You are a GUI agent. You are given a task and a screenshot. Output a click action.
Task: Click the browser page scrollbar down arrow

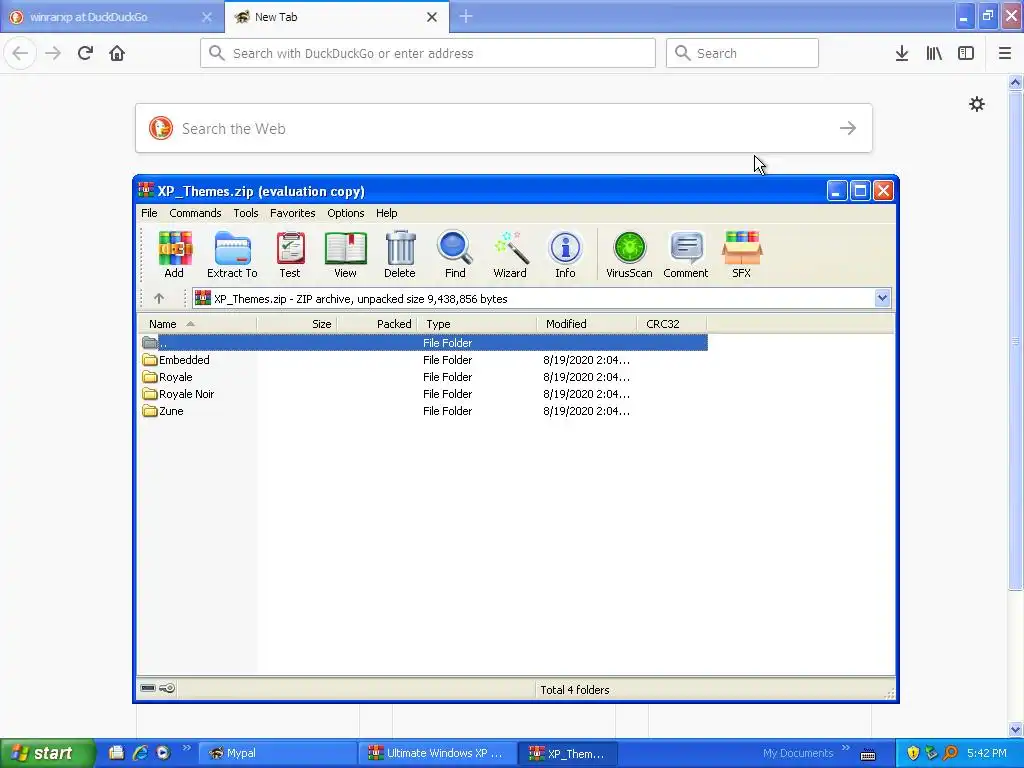pos(1015,729)
